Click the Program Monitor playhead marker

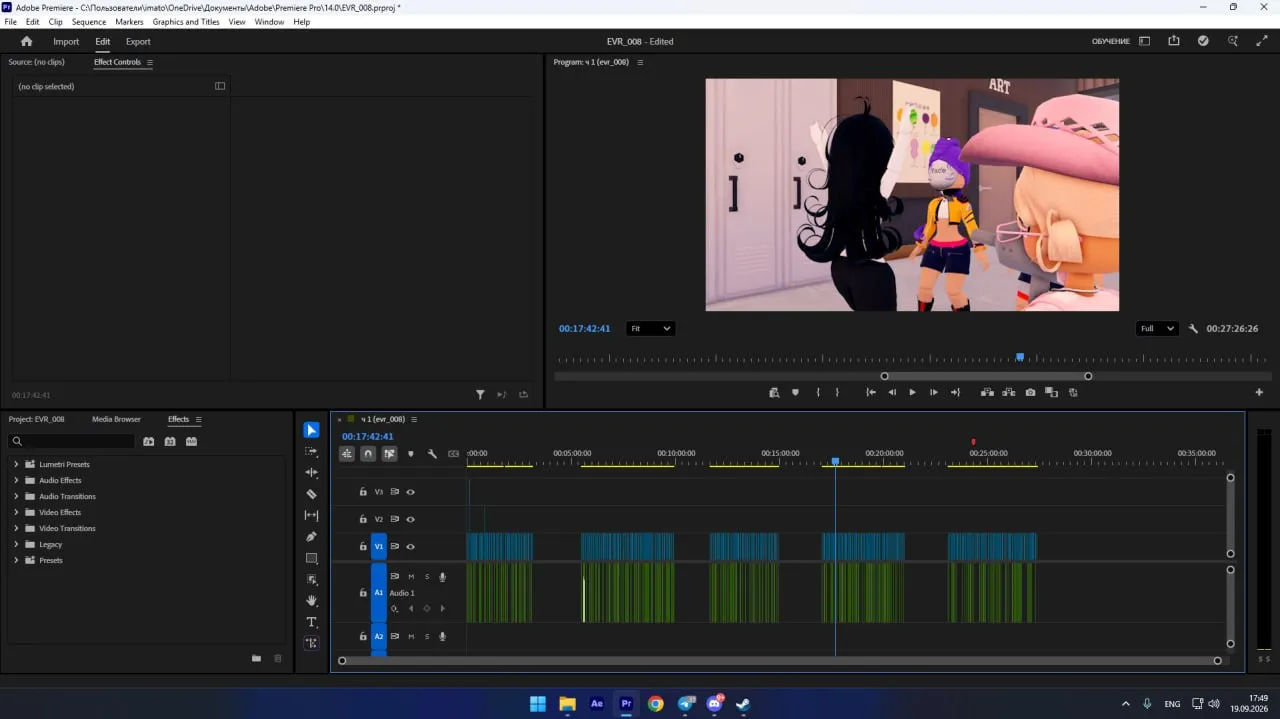click(1020, 356)
